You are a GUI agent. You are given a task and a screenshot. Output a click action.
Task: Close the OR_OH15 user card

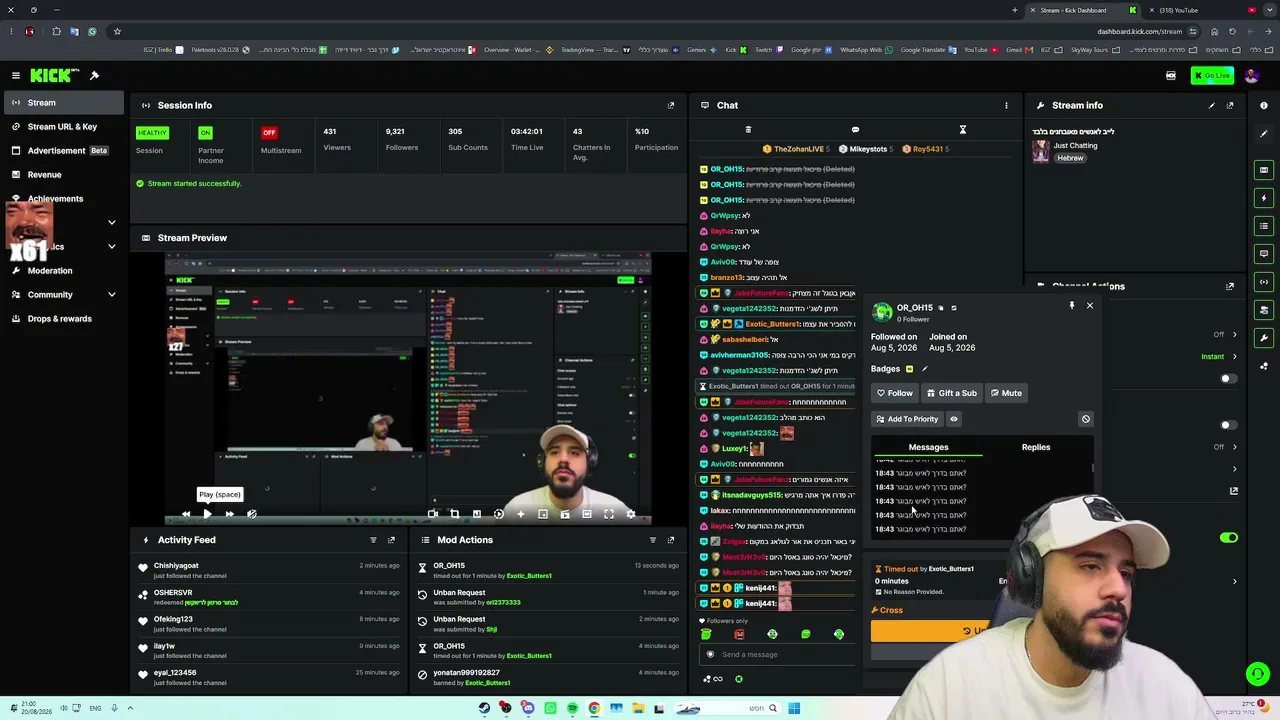1090,305
